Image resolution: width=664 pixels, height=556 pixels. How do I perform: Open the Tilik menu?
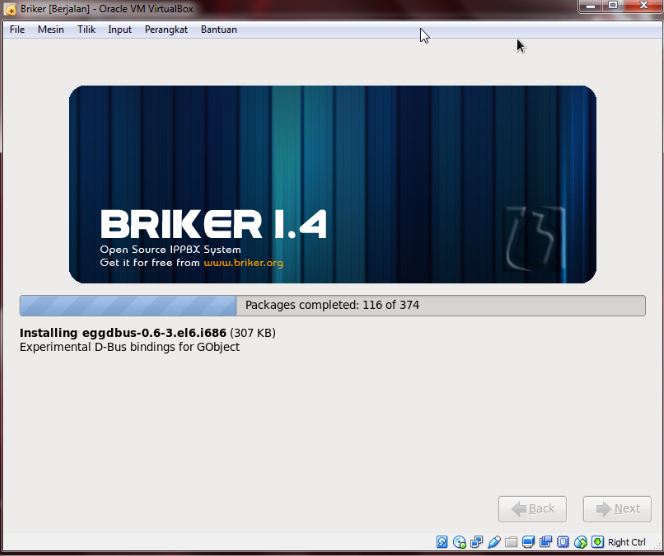pos(86,30)
